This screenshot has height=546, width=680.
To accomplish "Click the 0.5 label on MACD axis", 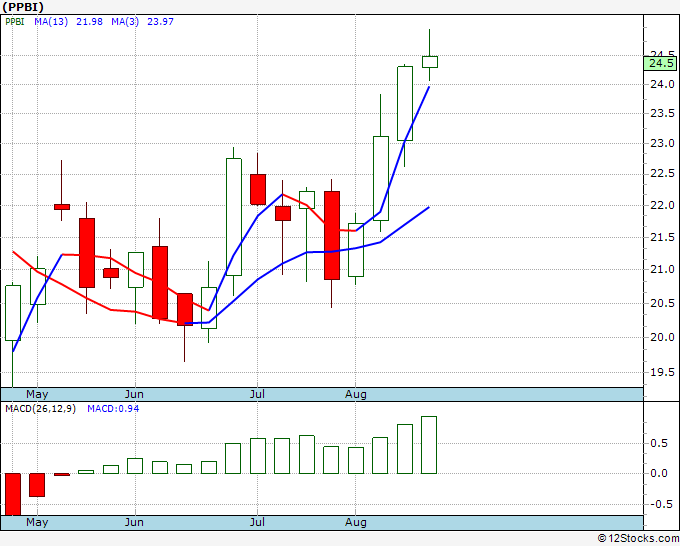I will click(x=659, y=443).
